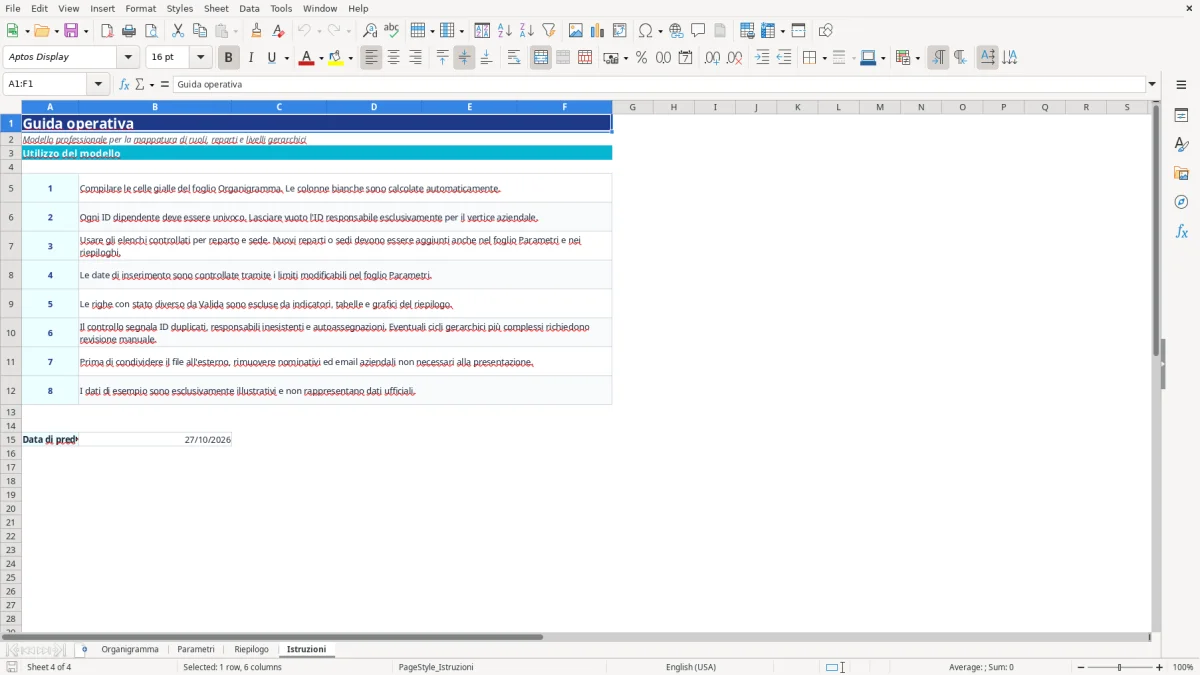Open the Styles menu

180,8
